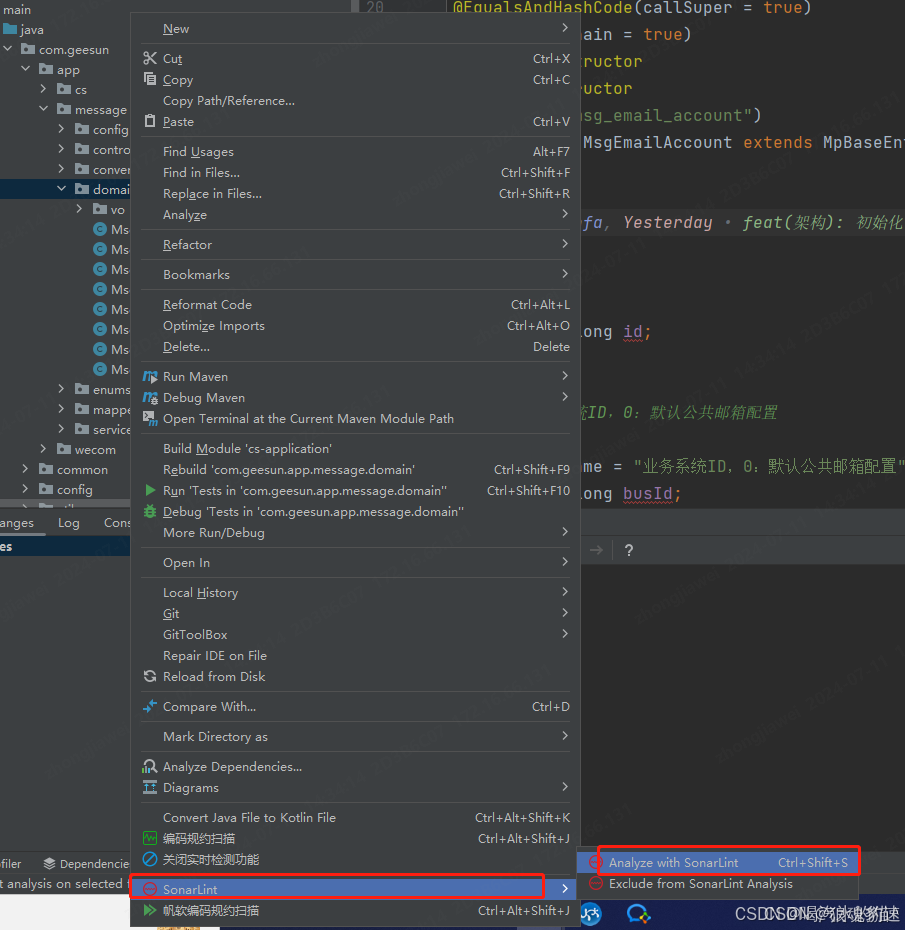Viewport: 905px width, 930px height.
Task: Click the blue taskbar app icon
Action: 591,914
